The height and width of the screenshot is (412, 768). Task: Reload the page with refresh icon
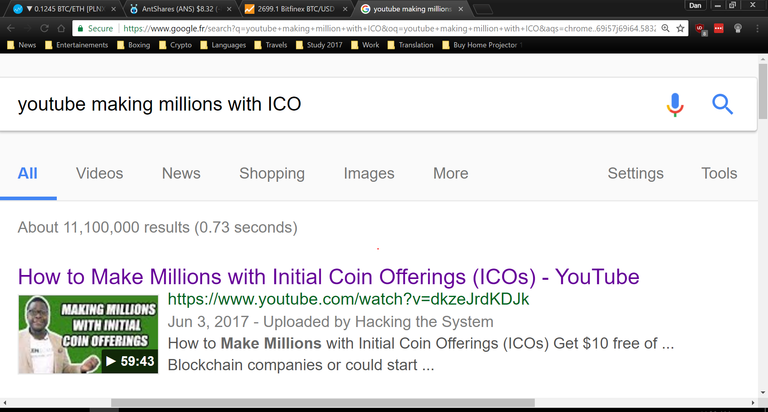coord(45,28)
